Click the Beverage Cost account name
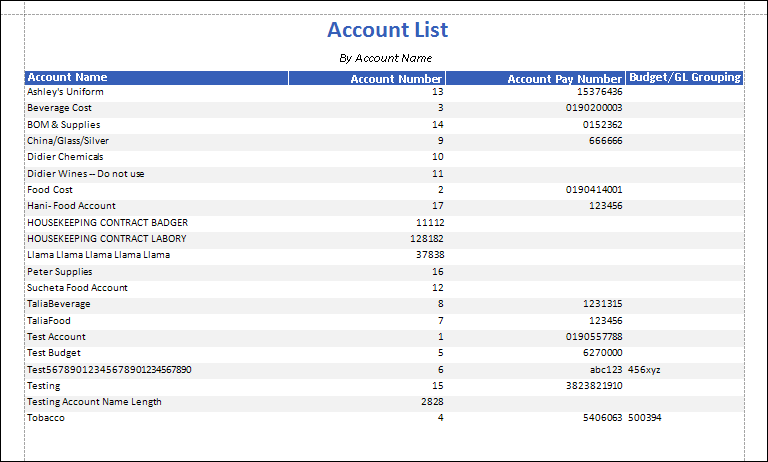Image resolution: width=768 pixels, height=462 pixels. [x=59, y=108]
